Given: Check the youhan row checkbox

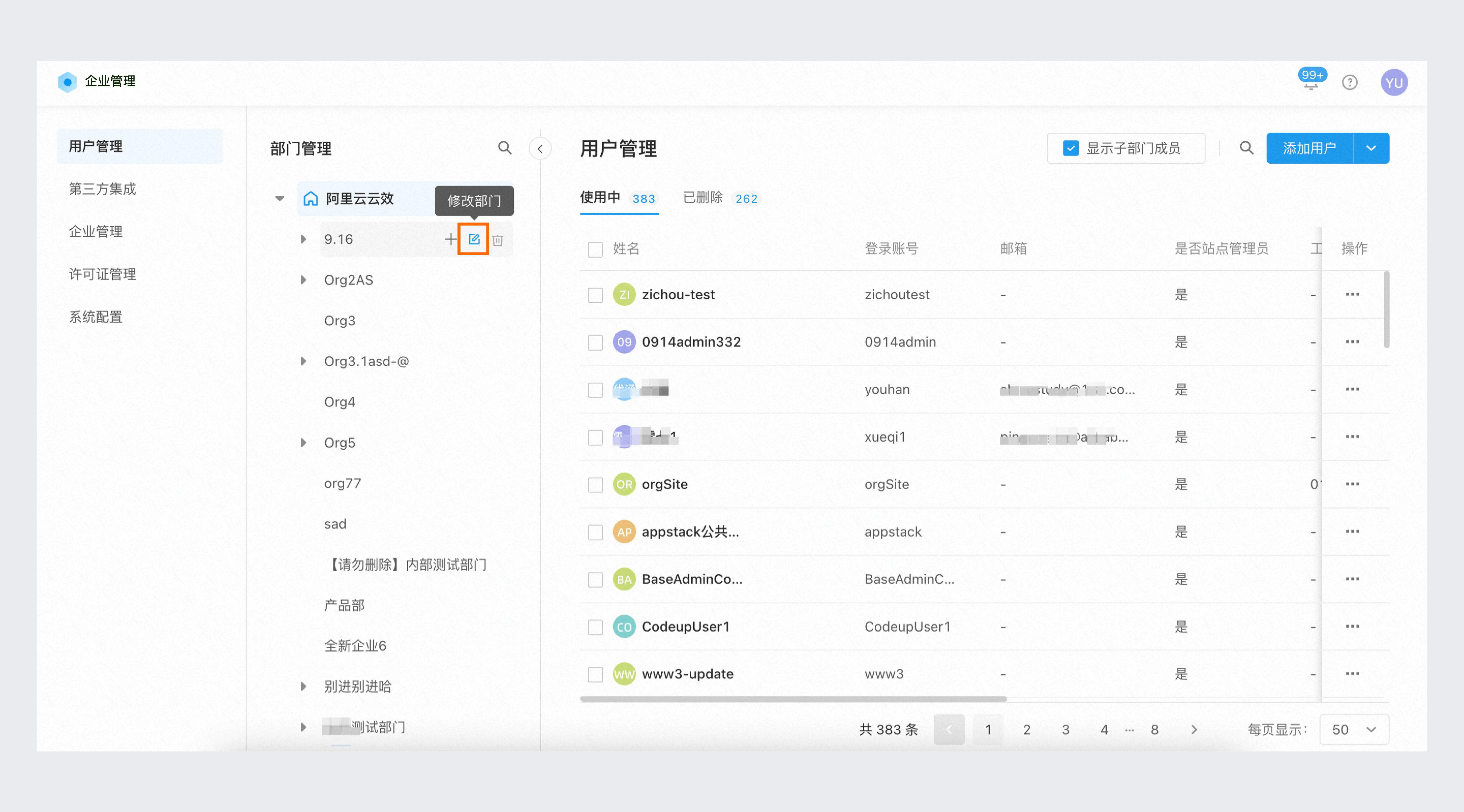Looking at the screenshot, I should coord(594,390).
